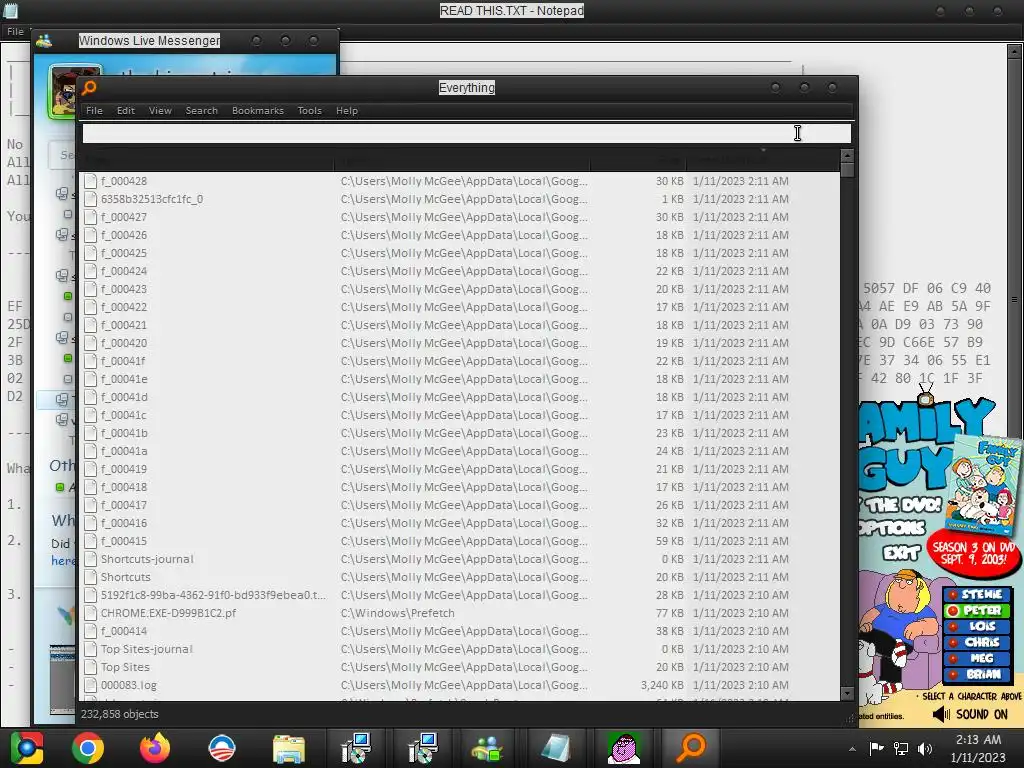Click EXIT in the Family Guy window
Viewport: 1024px width, 768px height.
(x=901, y=553)
